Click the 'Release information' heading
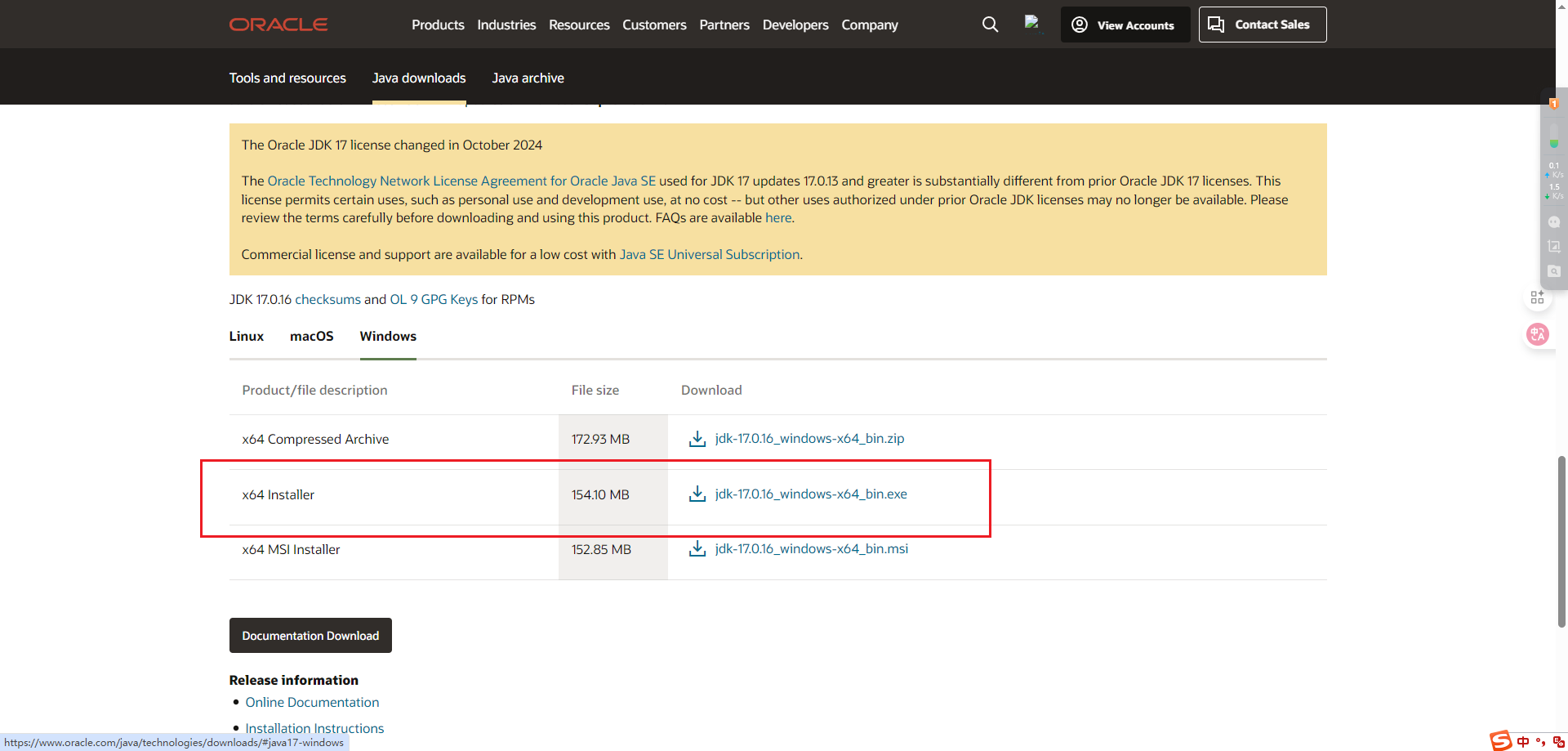 click(x=294, y=680)
